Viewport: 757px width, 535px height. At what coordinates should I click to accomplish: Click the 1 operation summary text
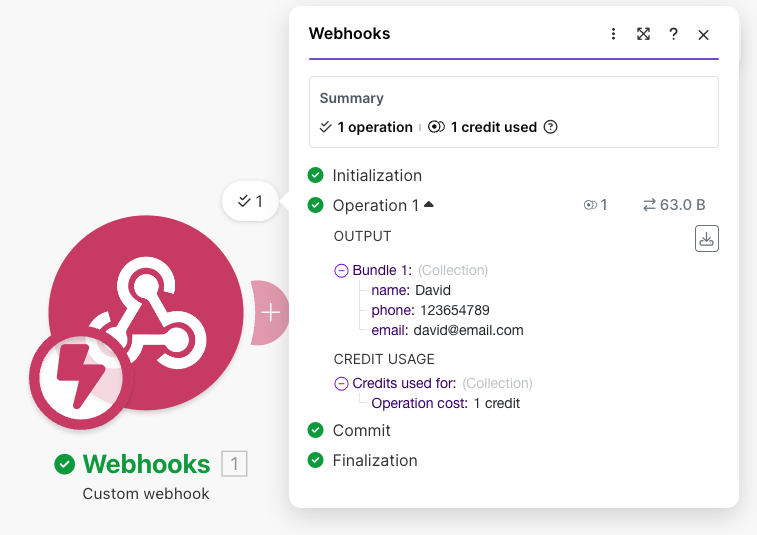[x=375, y=127]
